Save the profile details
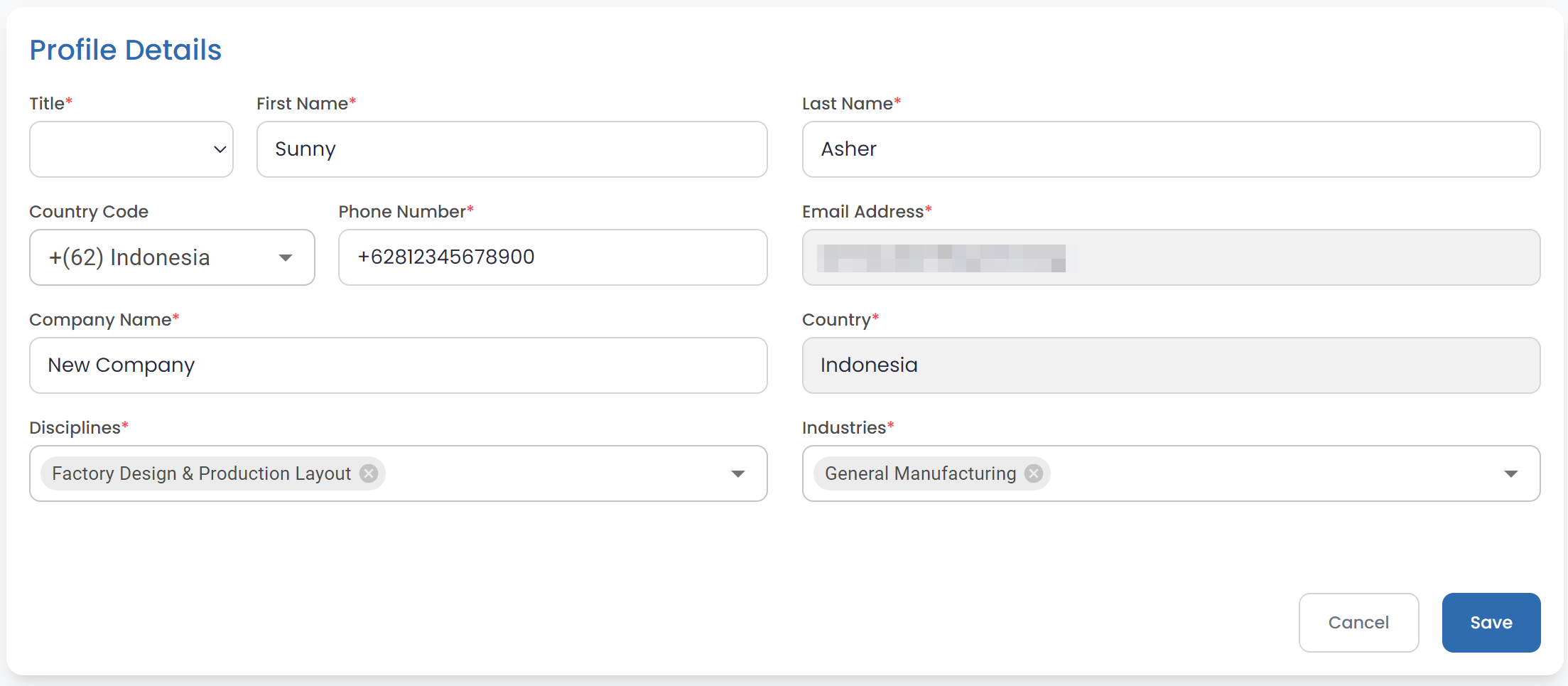Screen dimensions: 1568x686 tap(1491, 623)
